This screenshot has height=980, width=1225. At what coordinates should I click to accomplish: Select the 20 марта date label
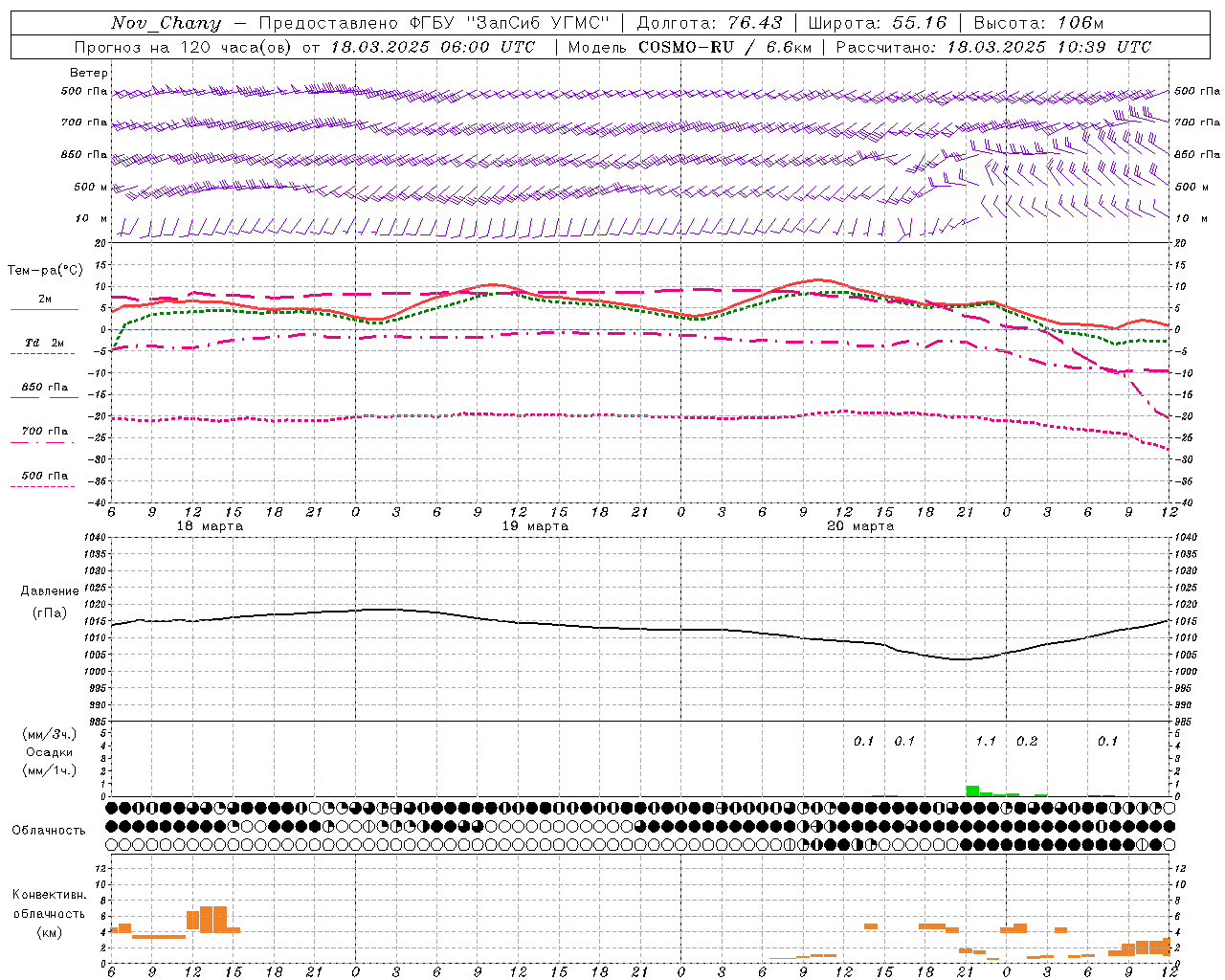pyautogui.click(x=861, y=526)
